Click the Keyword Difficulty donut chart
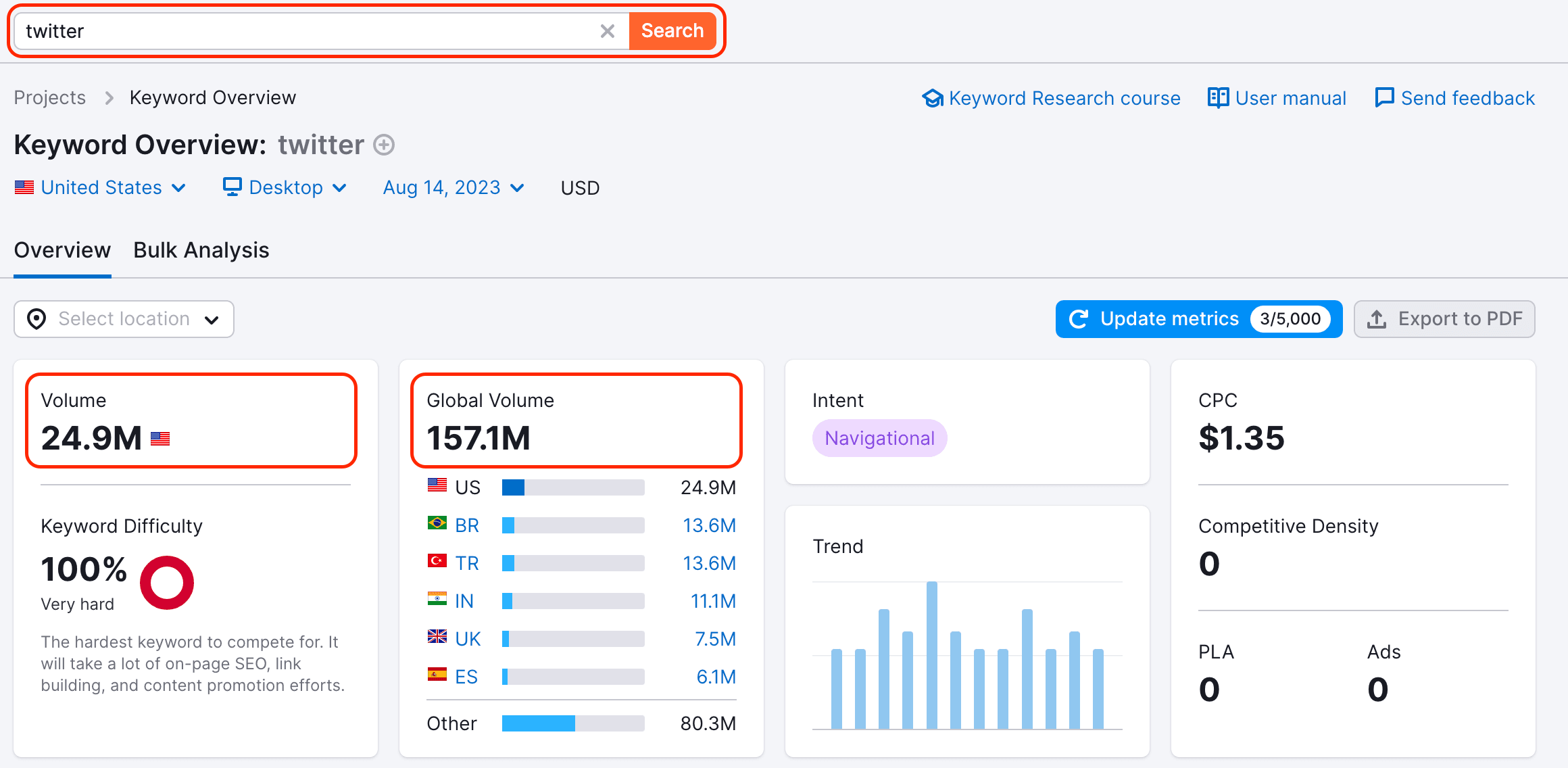The image size is (1568, 768). pos(167,583)
